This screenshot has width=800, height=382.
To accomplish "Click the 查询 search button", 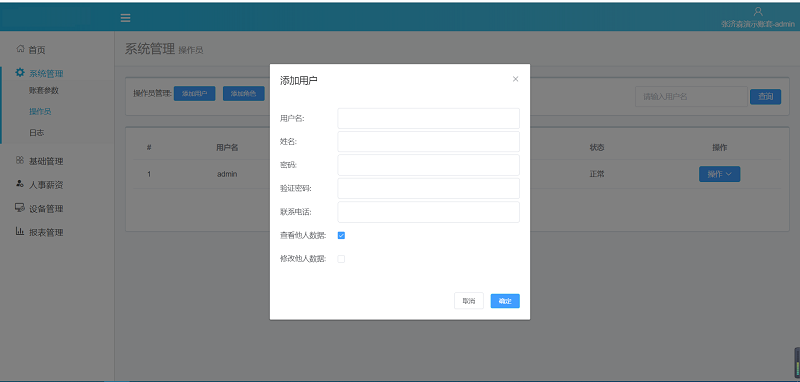I will pyautogui.click(x=765, y=96).
